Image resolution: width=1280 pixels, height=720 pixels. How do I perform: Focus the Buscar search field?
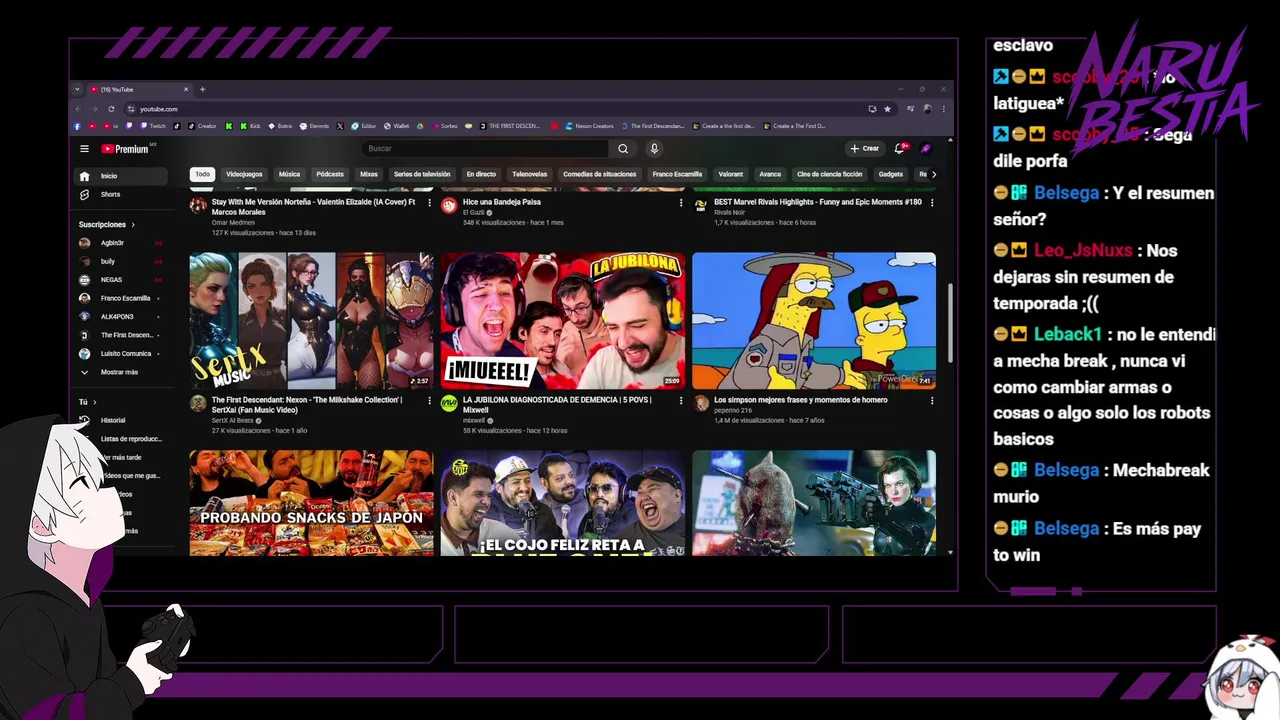485,149
